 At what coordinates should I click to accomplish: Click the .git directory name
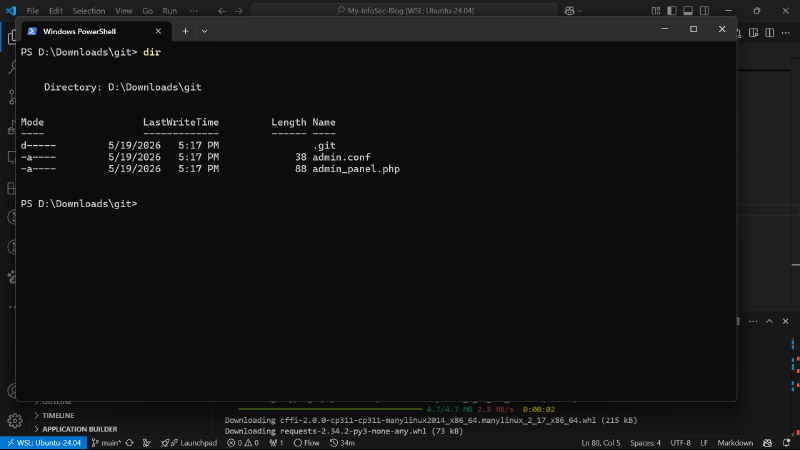(x=324, y=145)
